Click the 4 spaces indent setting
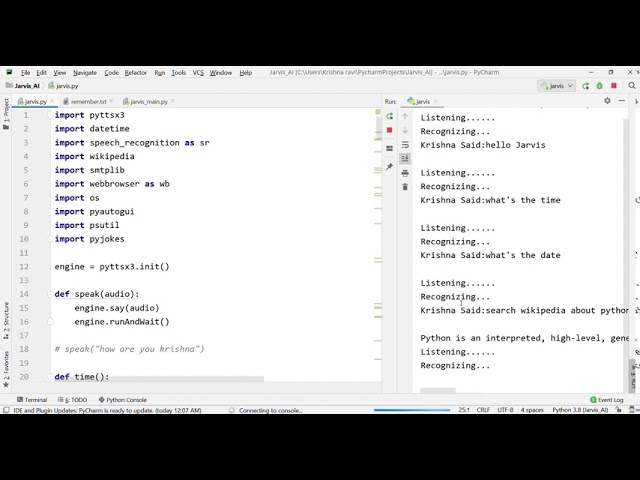The height and width of the screenshot is (480, 640). pos(532,410)
